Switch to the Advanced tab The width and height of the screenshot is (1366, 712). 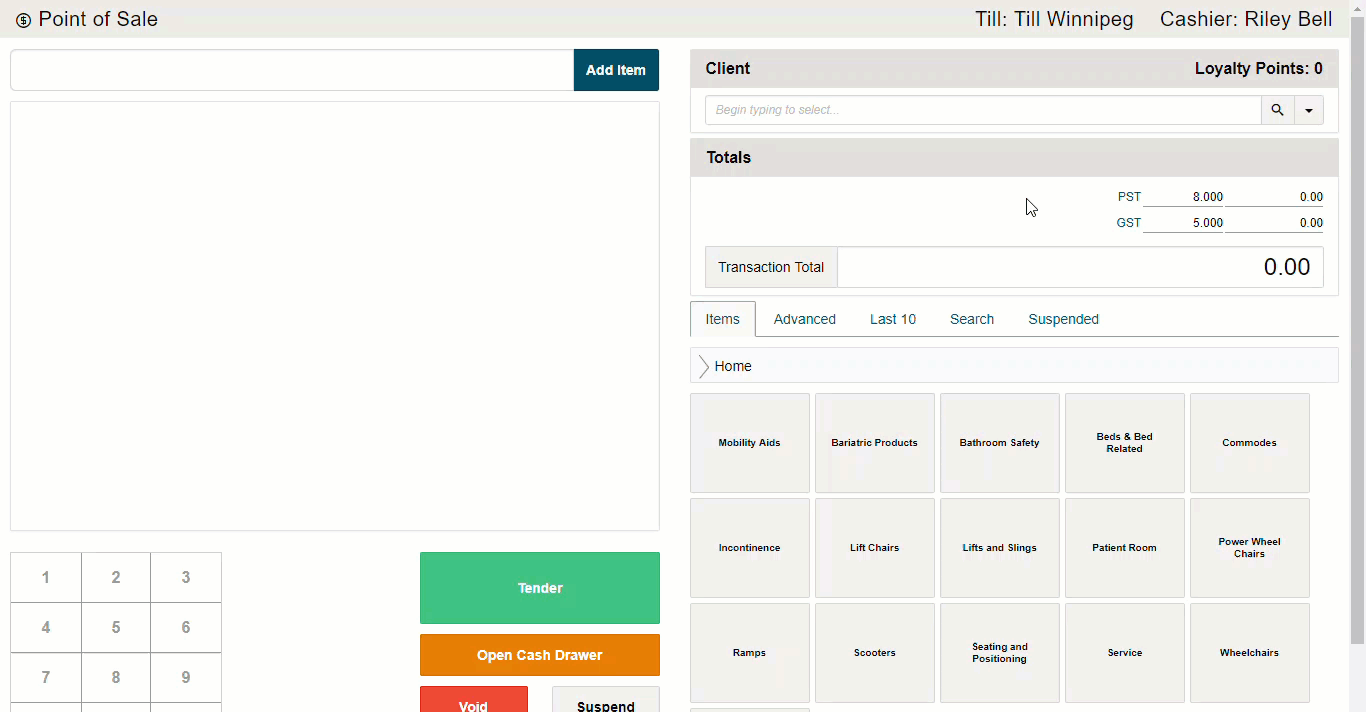coord(804,319)
